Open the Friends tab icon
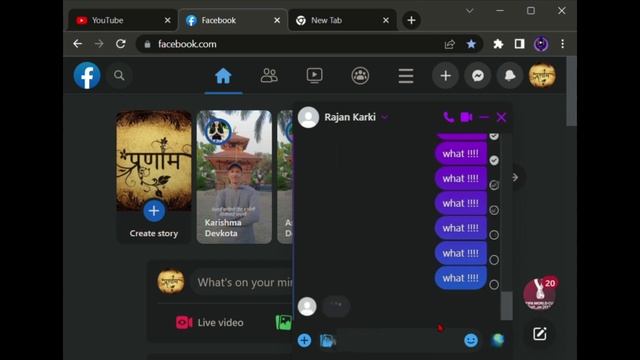 point(269,76)
